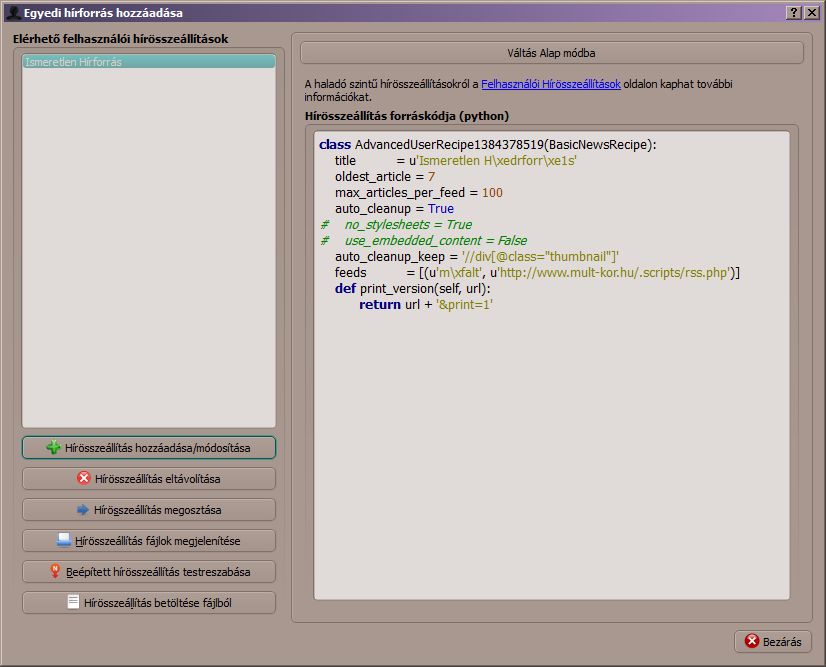Click the Bezárás button text

point(782,642)
